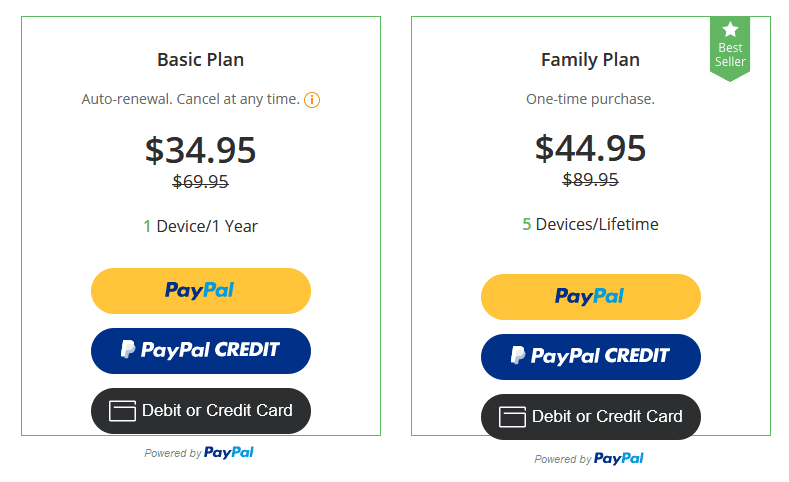
Task: Click the $44.95 Family Plan price
Action: [x=590, y=148]
